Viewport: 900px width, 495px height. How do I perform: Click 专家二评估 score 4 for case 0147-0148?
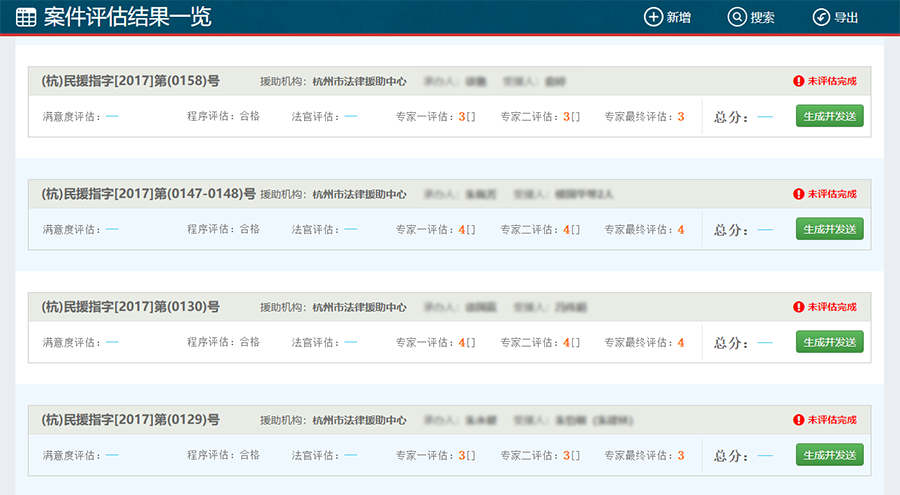[x=567, y=230]
